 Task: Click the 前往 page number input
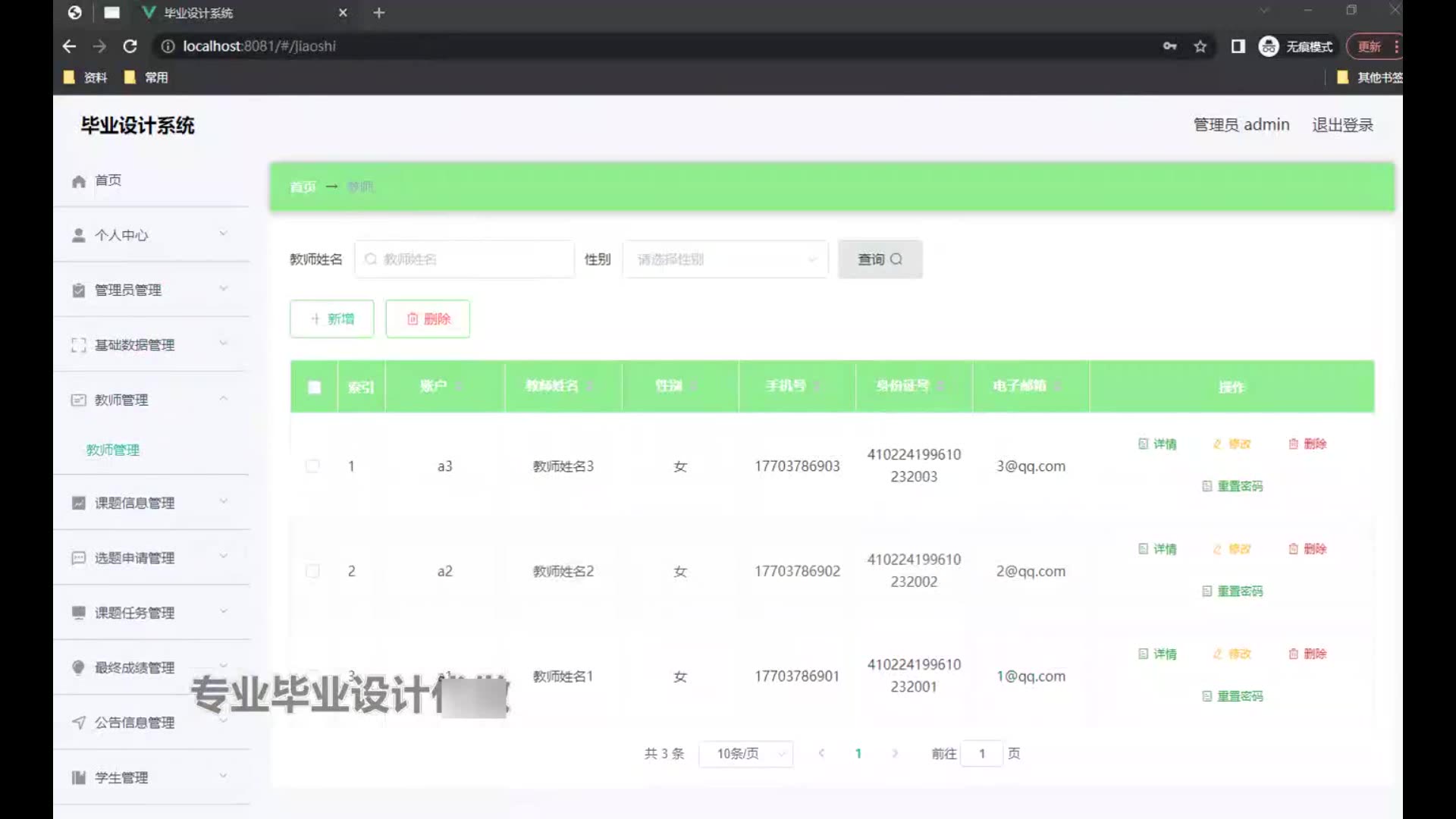click(981, 754)
